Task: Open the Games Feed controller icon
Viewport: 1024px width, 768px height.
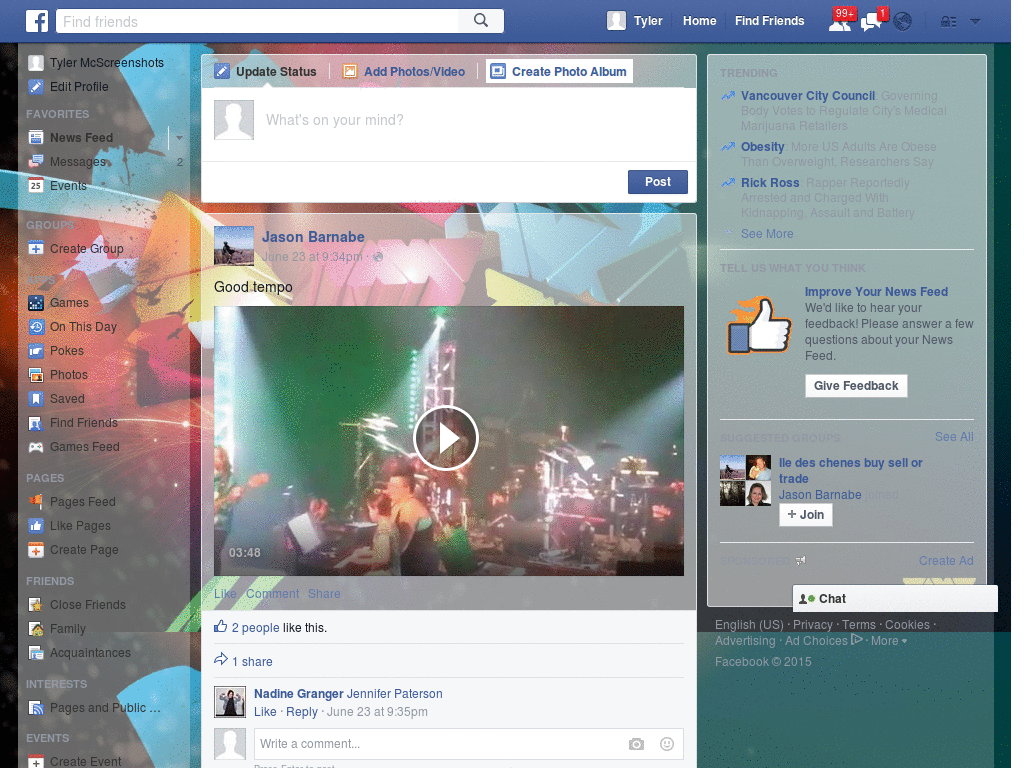Action: [x=36, y=447]
